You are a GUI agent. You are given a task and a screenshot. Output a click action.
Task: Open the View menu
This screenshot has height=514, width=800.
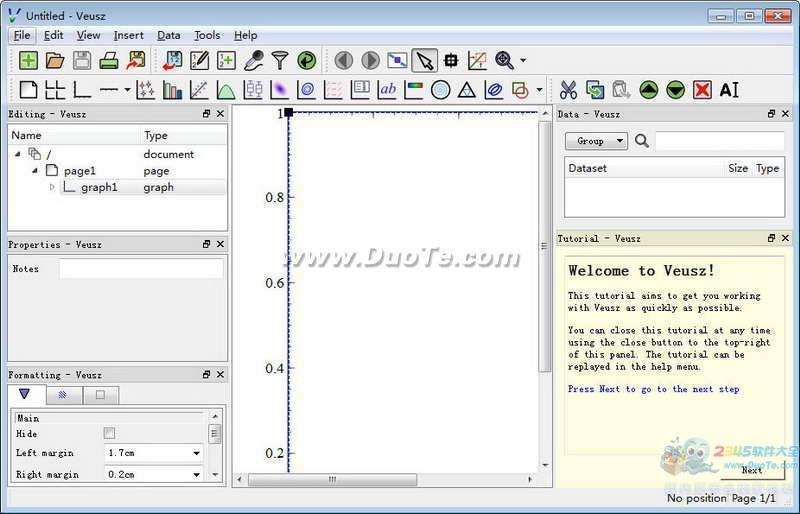pos(88,35)
